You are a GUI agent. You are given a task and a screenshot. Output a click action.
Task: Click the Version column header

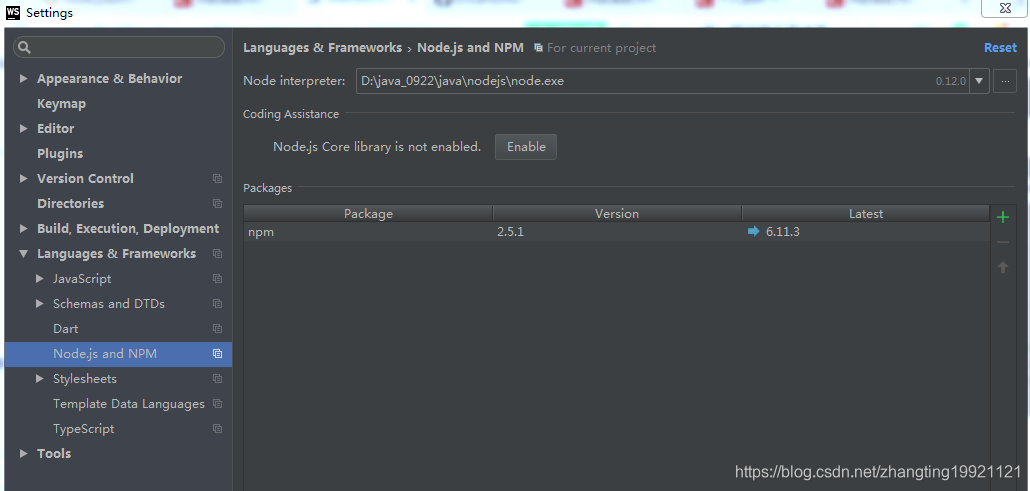point(617,214)
